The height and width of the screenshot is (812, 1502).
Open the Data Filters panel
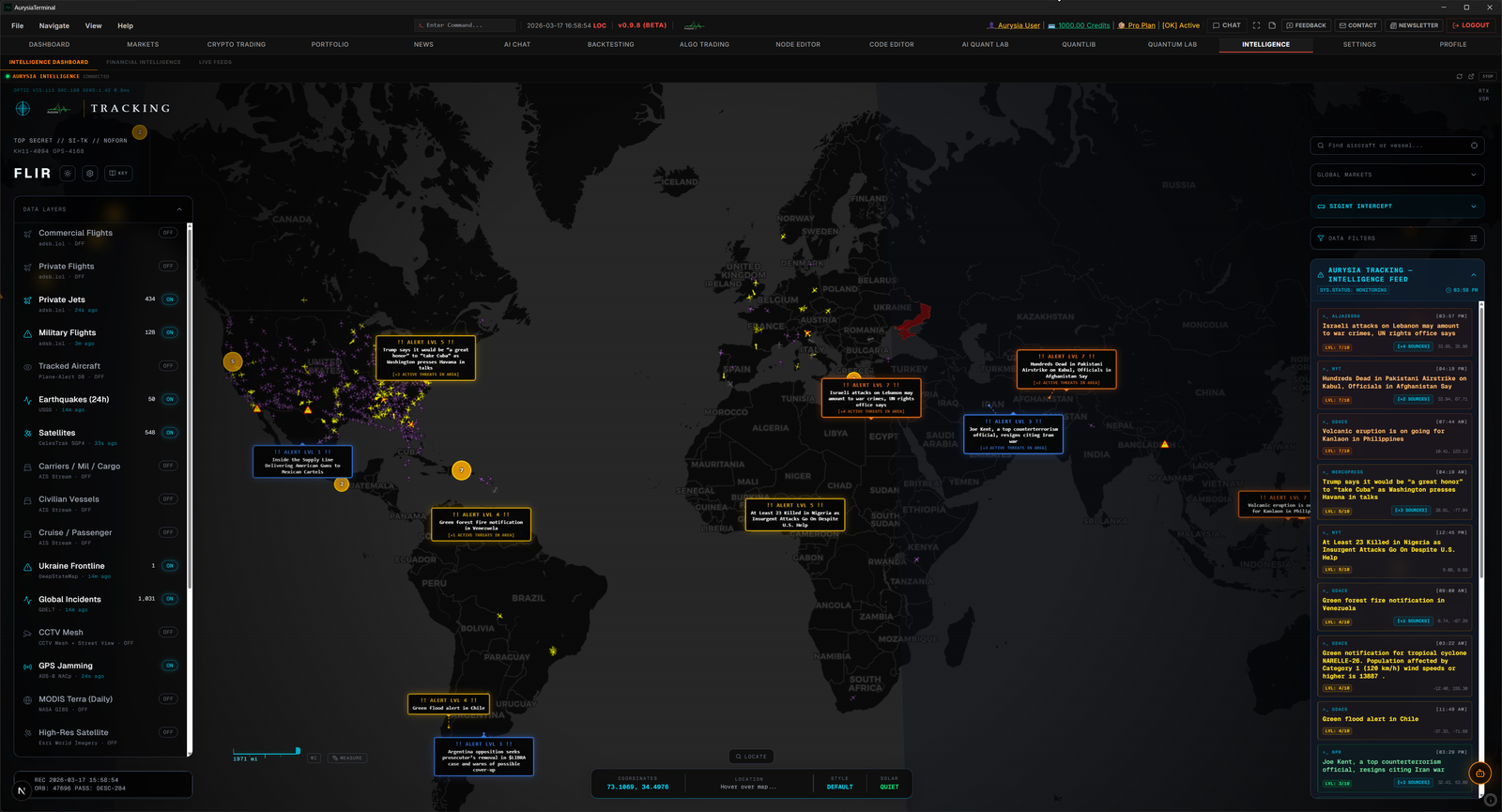[1397, 238]
